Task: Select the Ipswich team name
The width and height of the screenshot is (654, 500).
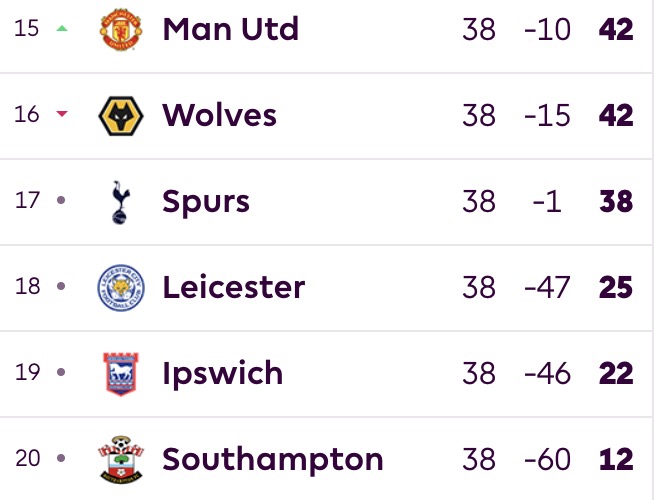Action: tap(222, 374)
